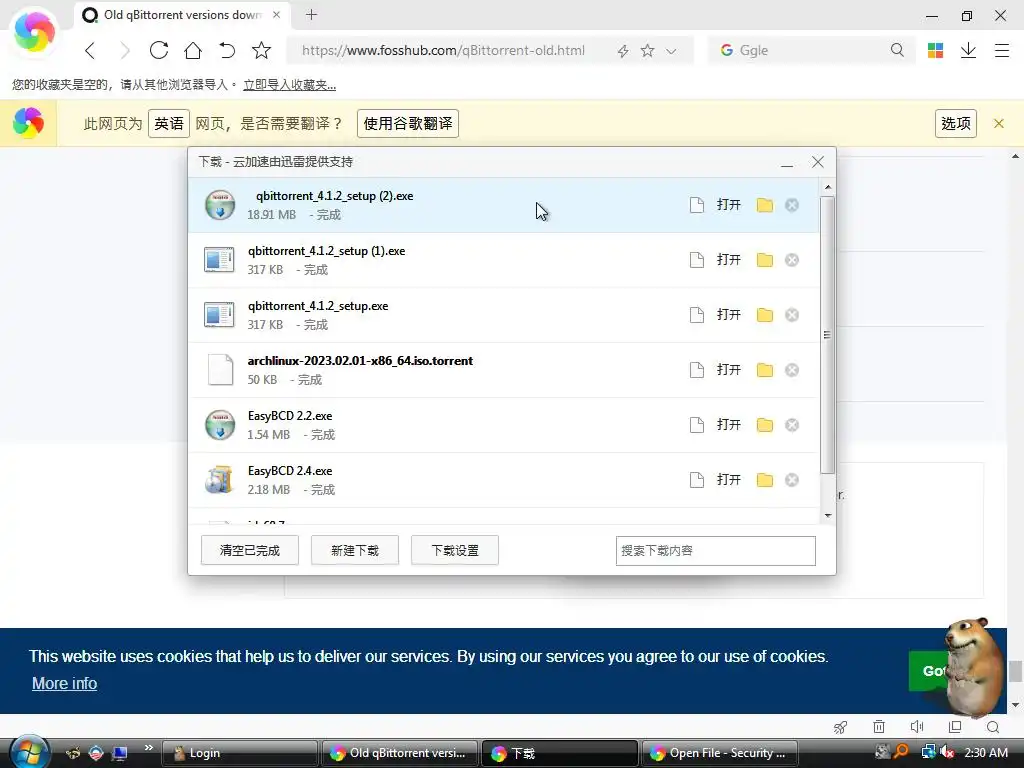Click the toolbar favorites star icon
1024x768 pixels.
[261, 50]
